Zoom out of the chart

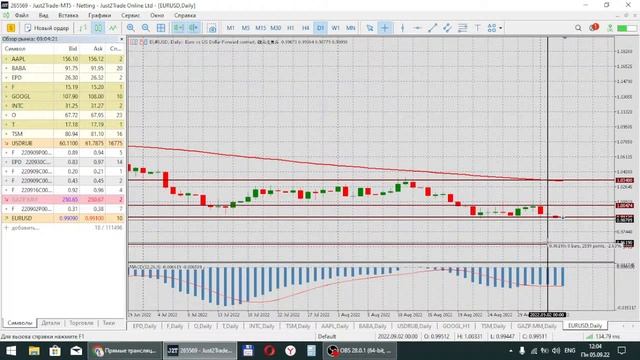point(146,28)
